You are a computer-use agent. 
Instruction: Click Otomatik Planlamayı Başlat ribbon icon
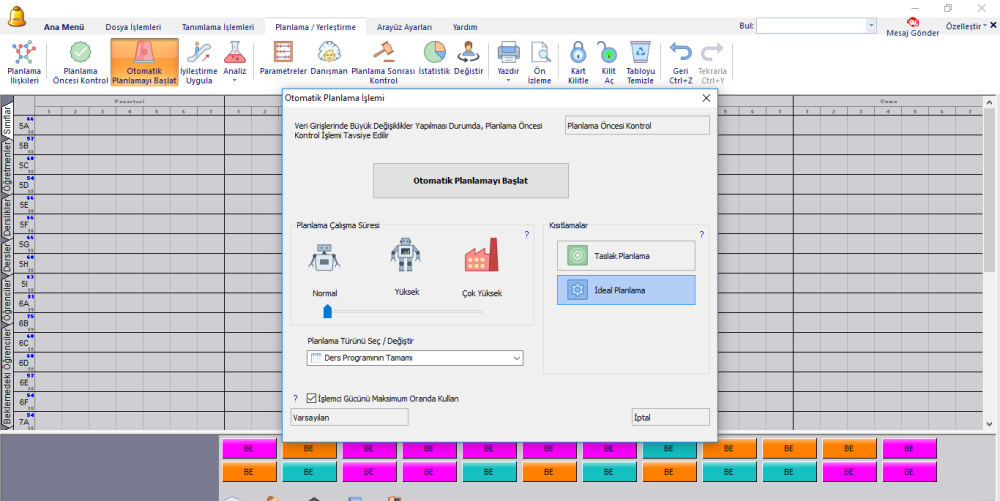(x=144, y=62)
